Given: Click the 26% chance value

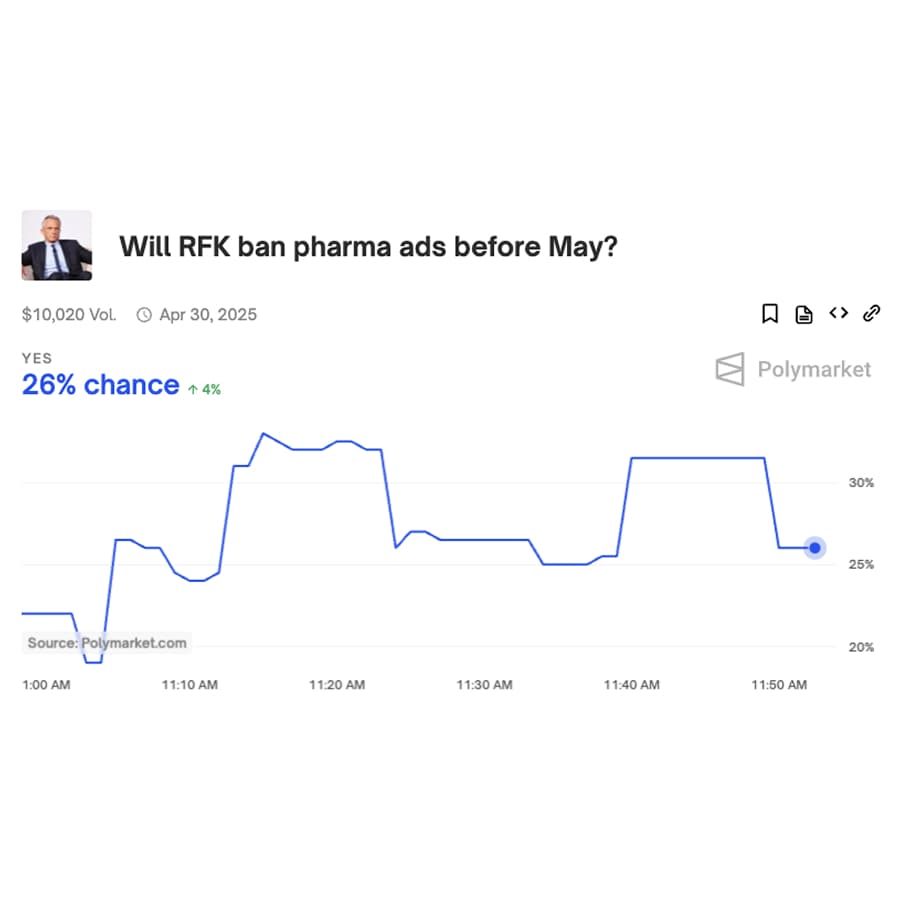Looking at the screenshot, I should 100,385.
